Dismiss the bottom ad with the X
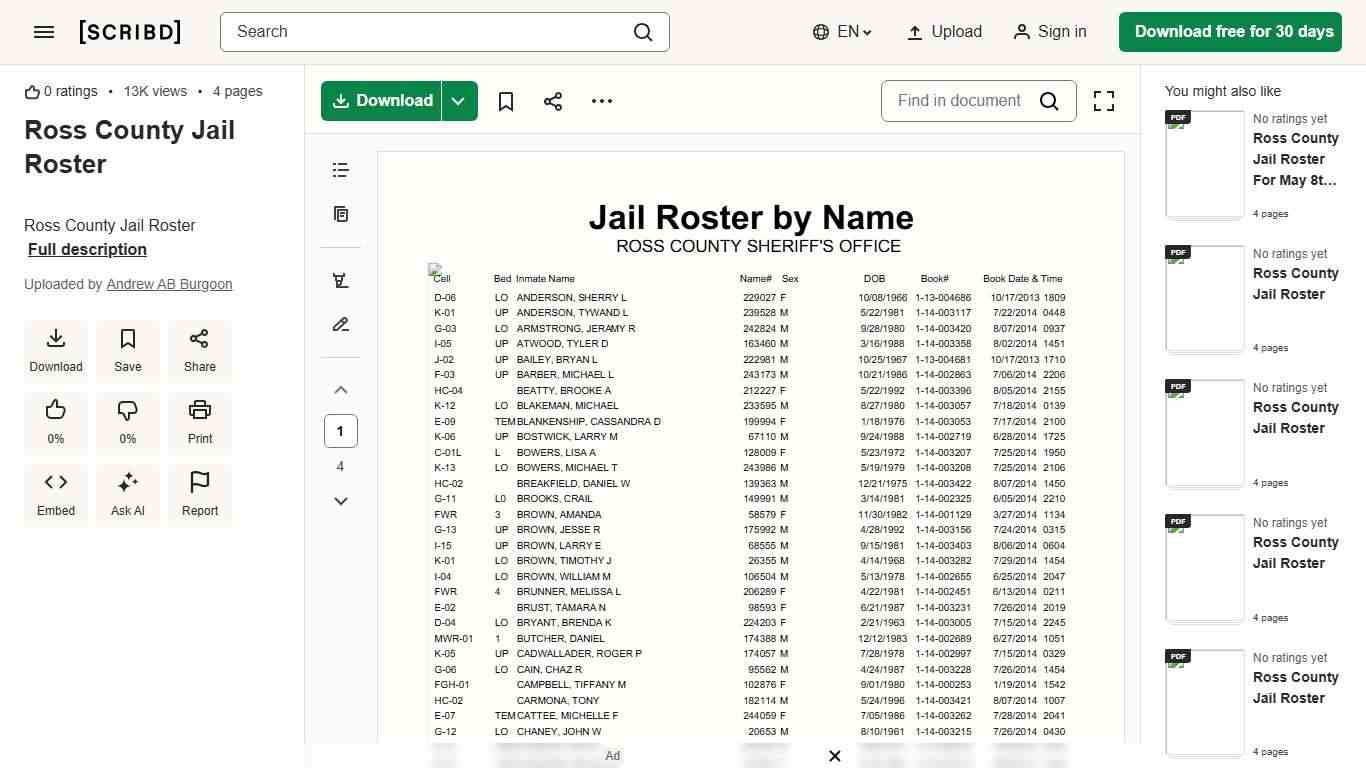Image resolution: width=1366 pixels, height=768 pixels. click(x=835, y=756)
